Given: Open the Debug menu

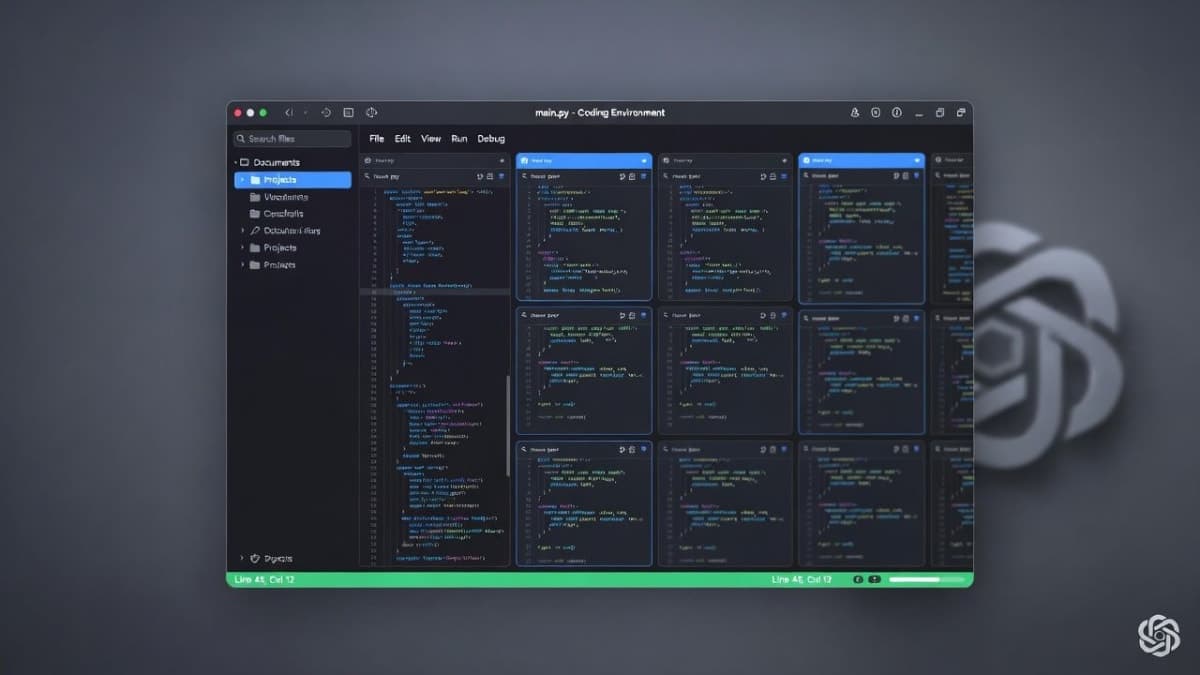Looking at the screenshot, I should point(491,138).
